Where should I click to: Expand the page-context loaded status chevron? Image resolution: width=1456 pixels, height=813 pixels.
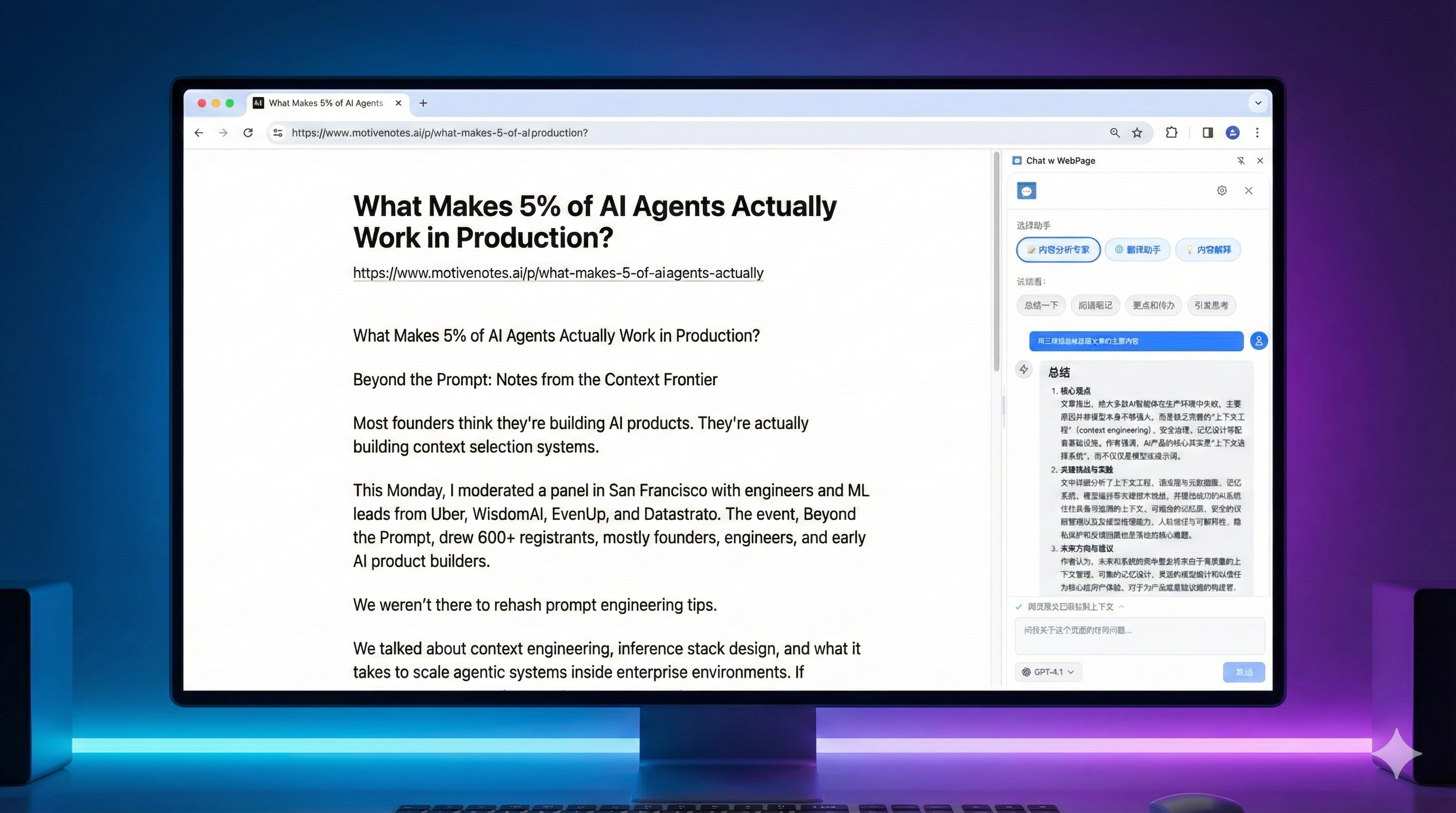click(1122, 607)
